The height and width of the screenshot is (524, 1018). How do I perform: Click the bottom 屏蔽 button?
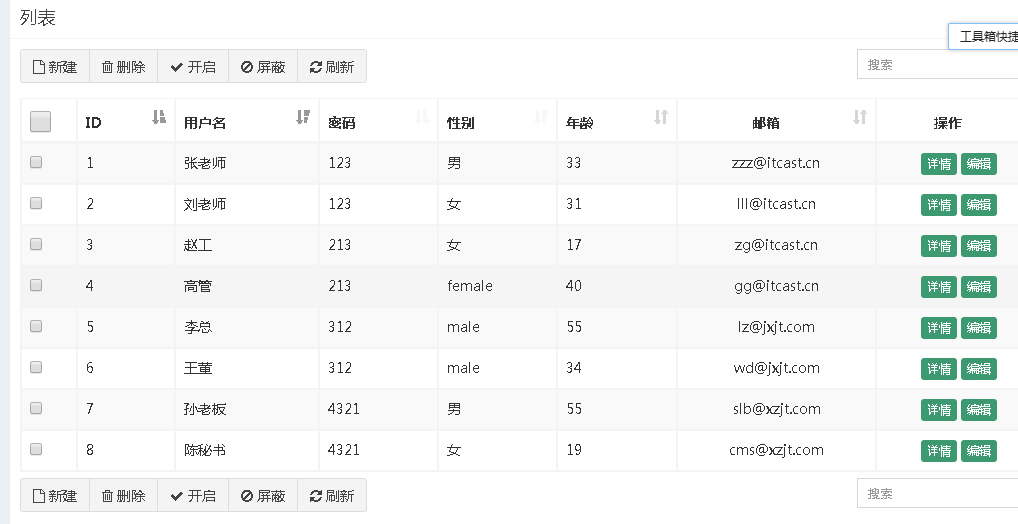pos(263,495)
